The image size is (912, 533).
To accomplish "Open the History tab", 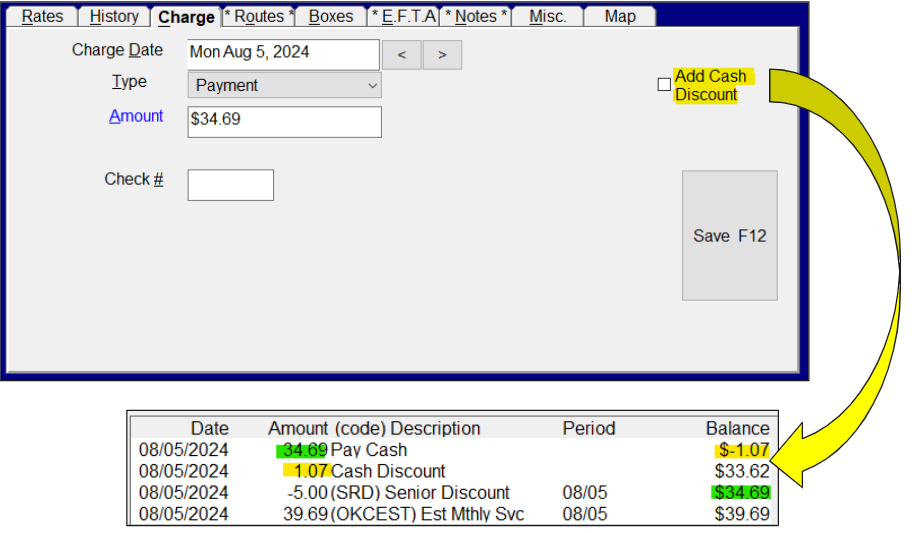I will [x=114, y=17].
